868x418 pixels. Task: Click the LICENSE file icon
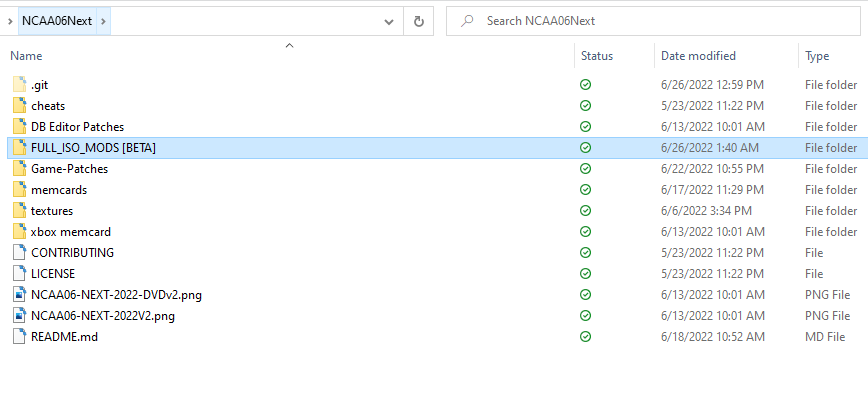tap(19, 274)
